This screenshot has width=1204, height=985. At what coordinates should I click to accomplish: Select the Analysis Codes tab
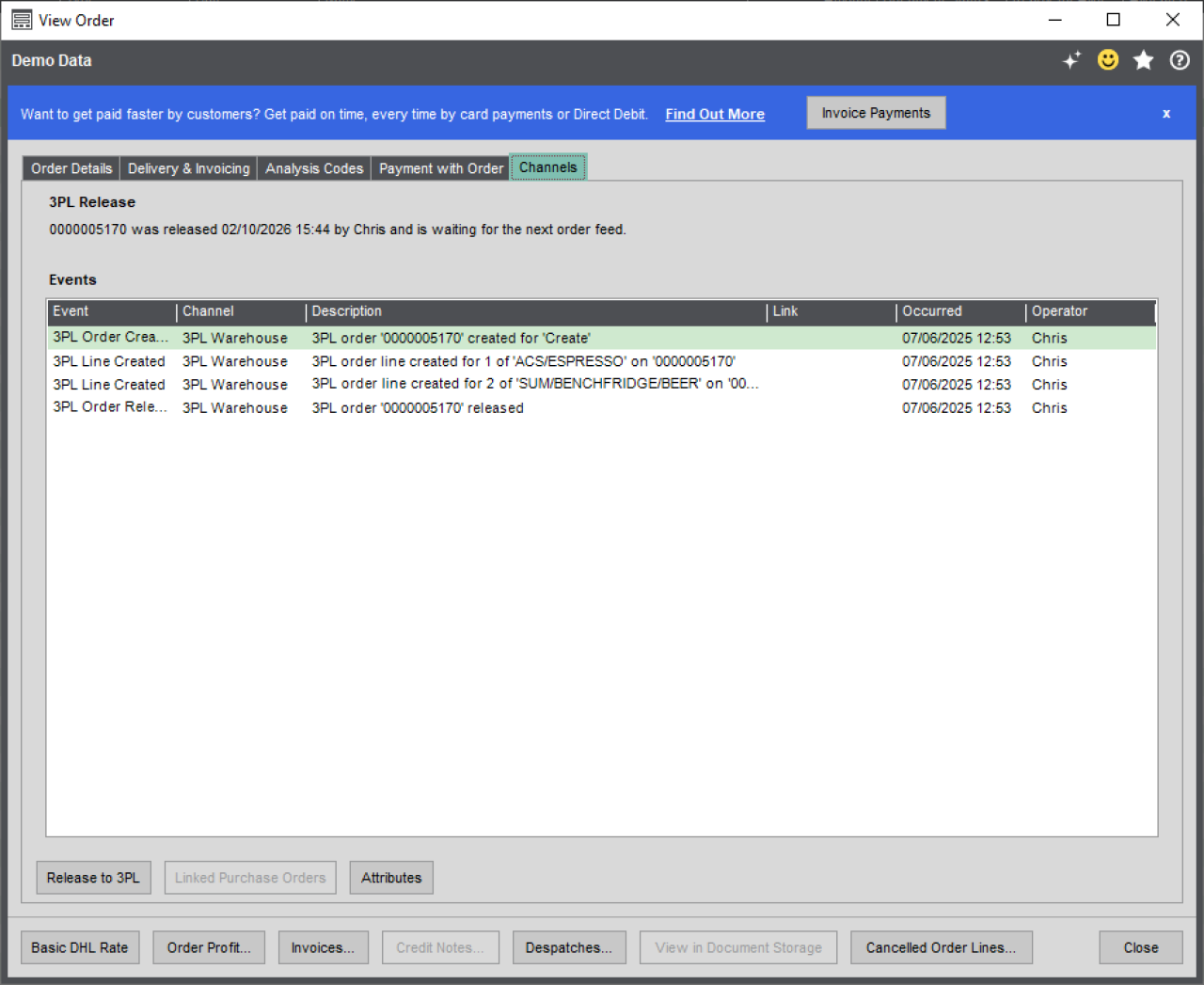pos(314,168)
